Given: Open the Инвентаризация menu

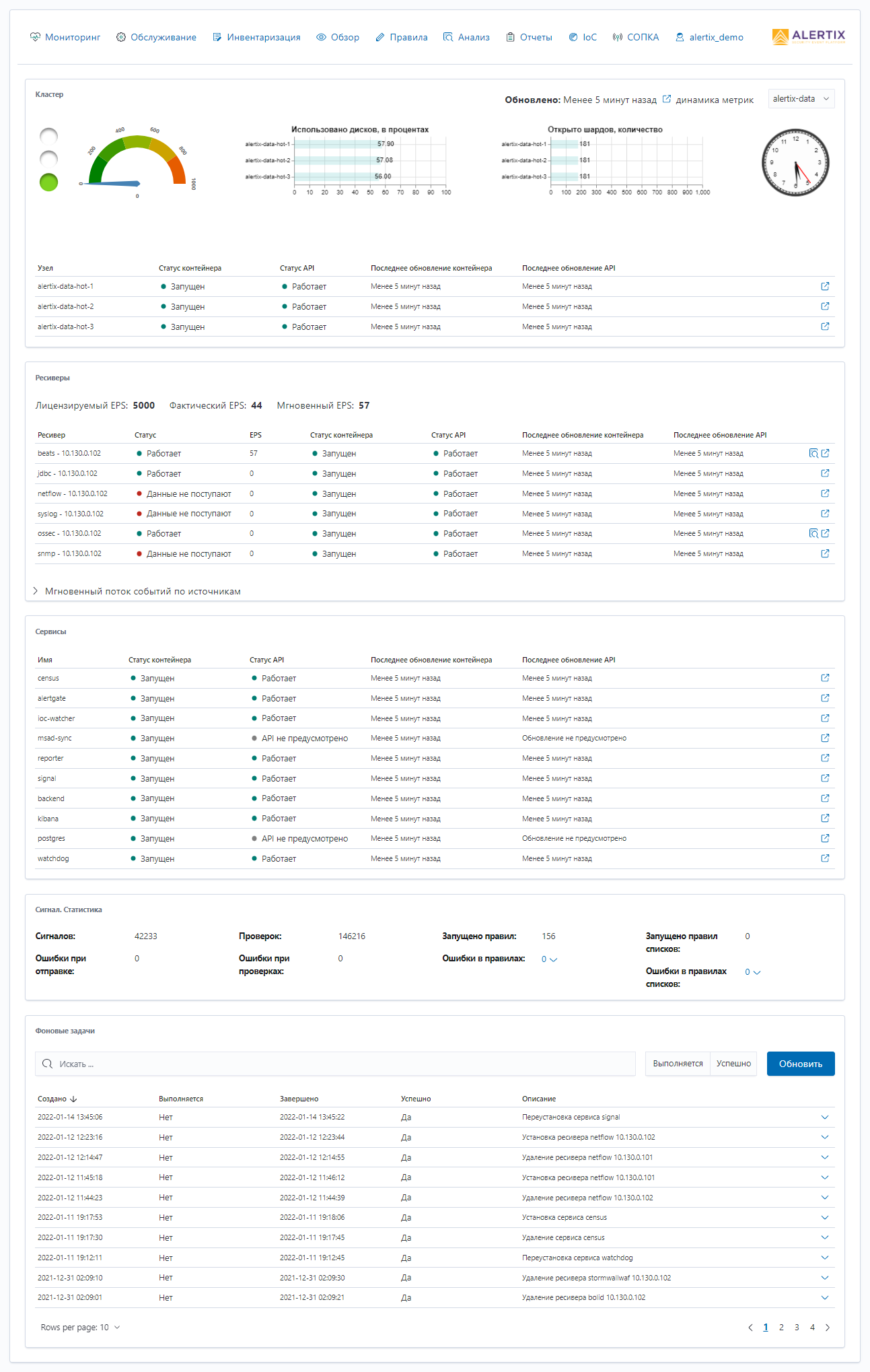Looking at the screenshot, I should click(x=256, y=37).
